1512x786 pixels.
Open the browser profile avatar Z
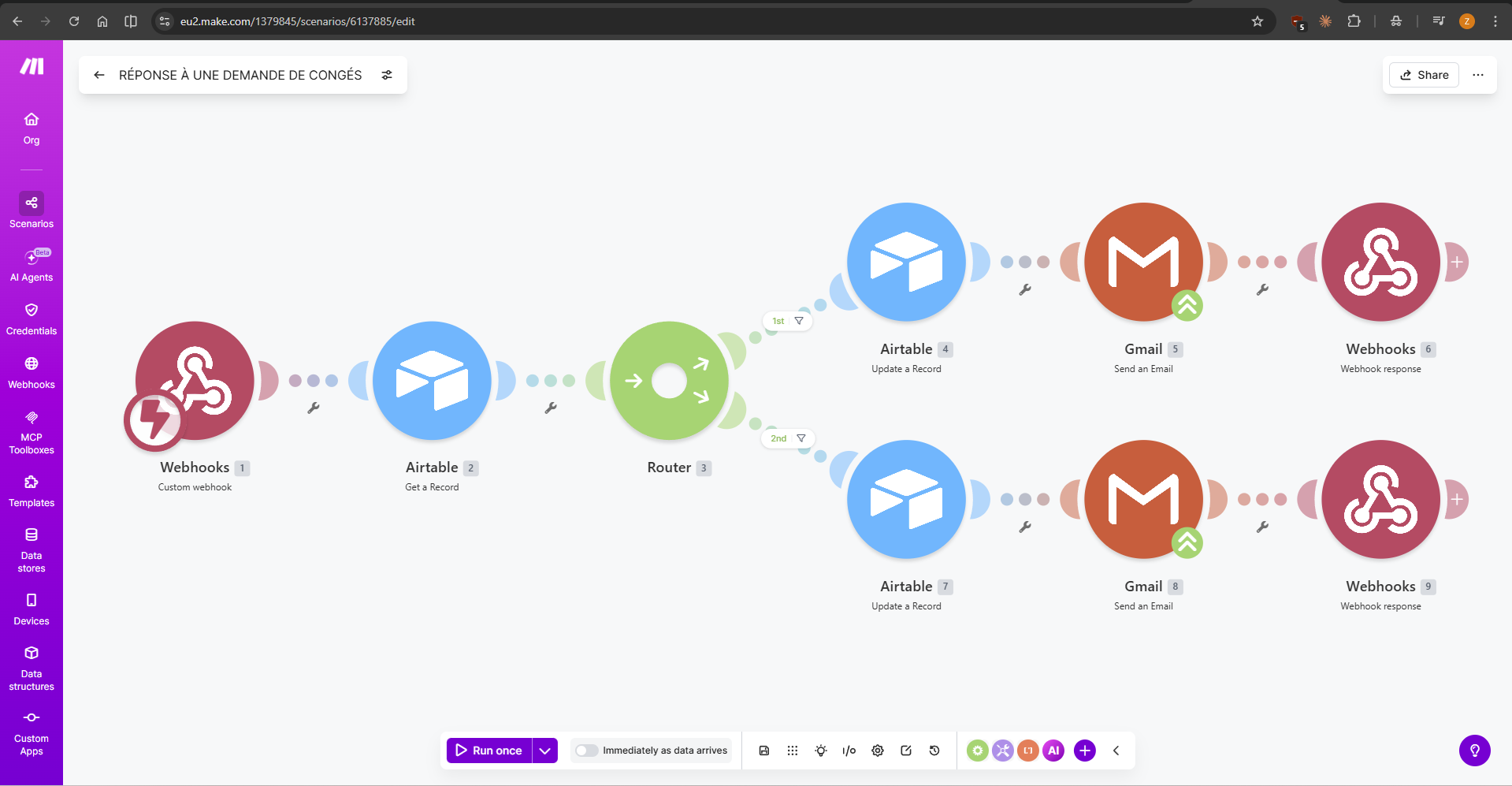1467,21
